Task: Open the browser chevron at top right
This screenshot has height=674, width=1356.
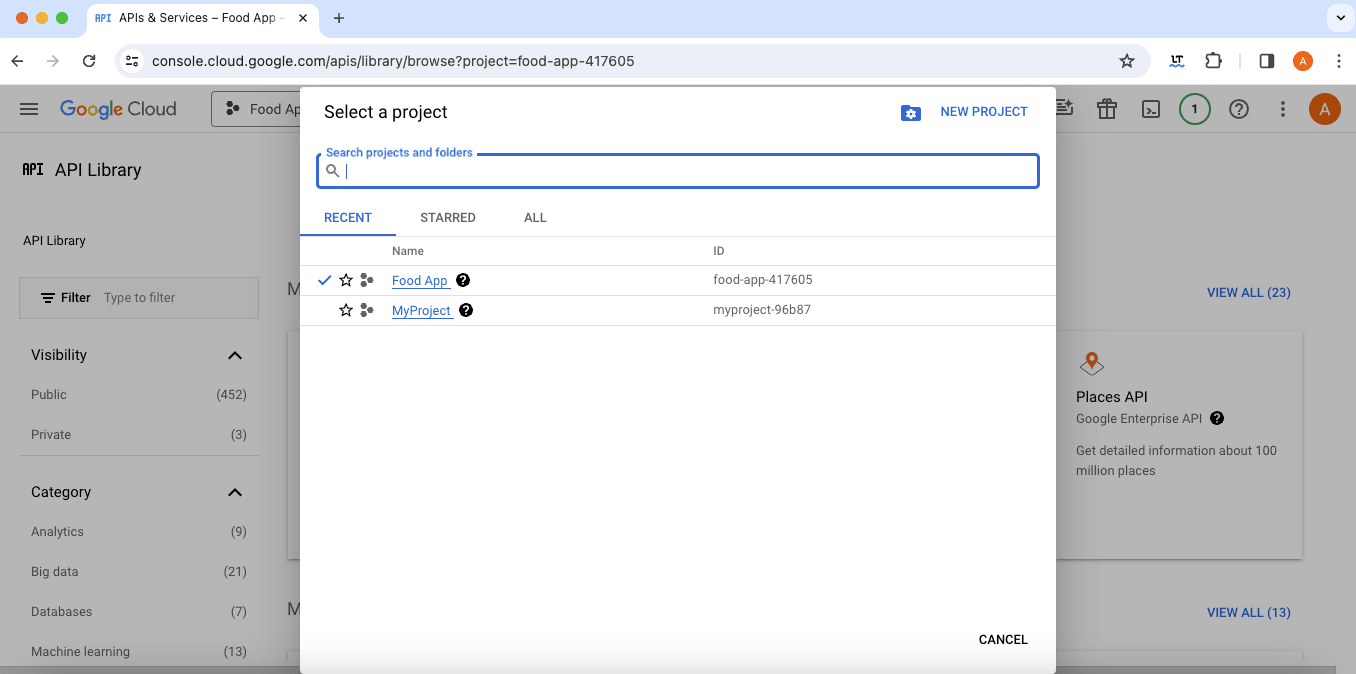Action: point(1340,17)
